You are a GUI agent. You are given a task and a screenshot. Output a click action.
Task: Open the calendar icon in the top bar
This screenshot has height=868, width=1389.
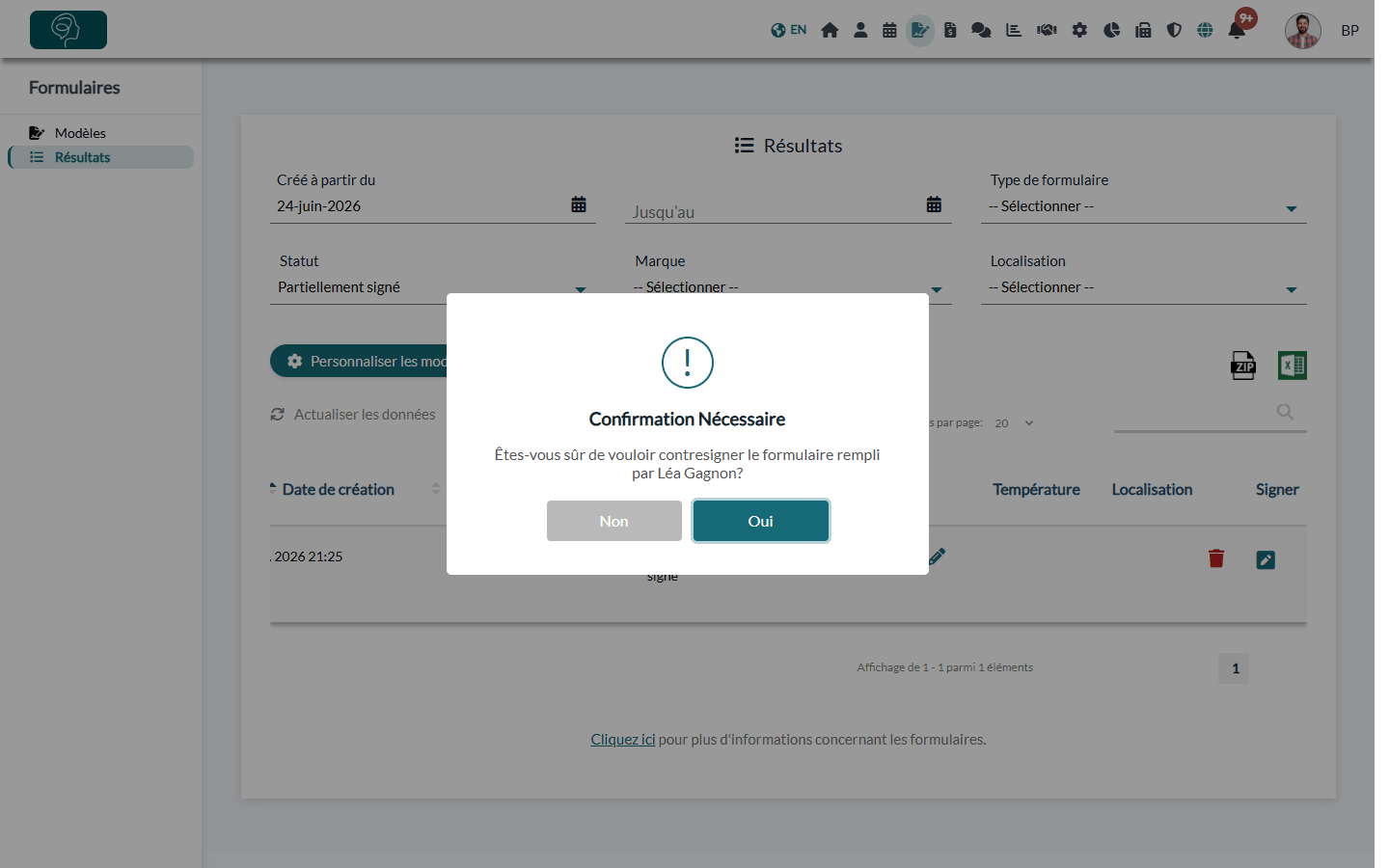889,30
